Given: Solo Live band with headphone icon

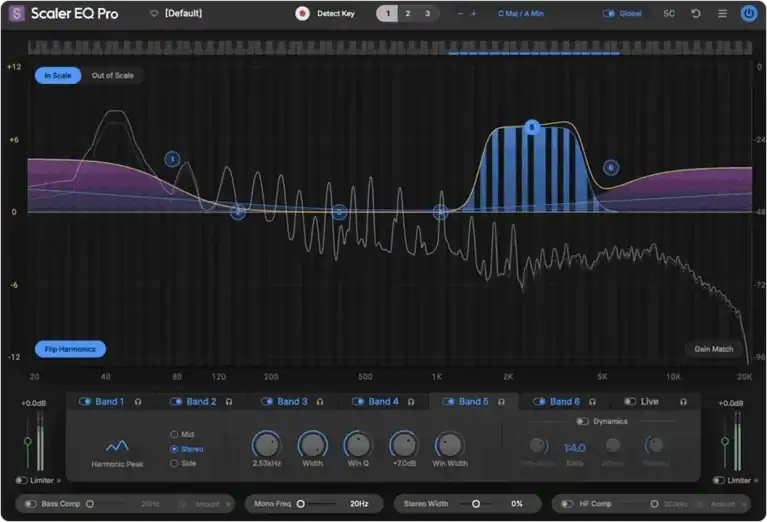Looking at the screenshot, I should pos(683,402).
